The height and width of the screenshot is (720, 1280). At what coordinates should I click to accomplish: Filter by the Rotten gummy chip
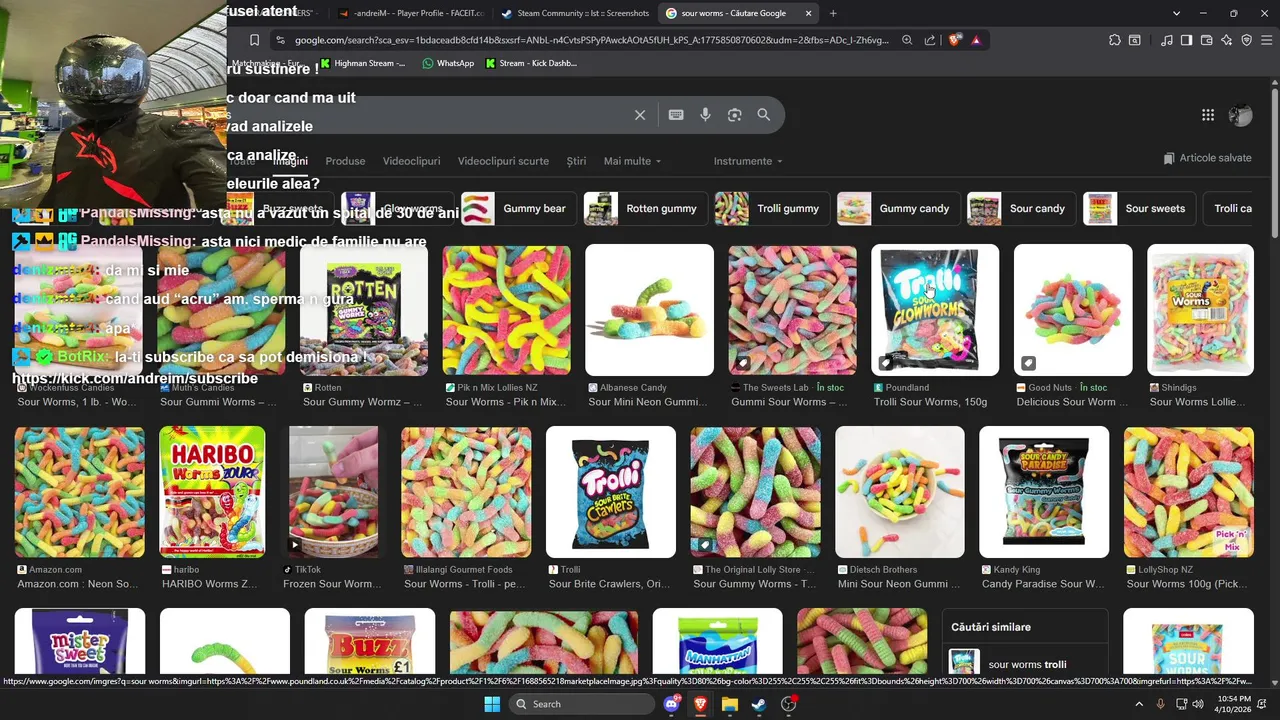[645, 209]
